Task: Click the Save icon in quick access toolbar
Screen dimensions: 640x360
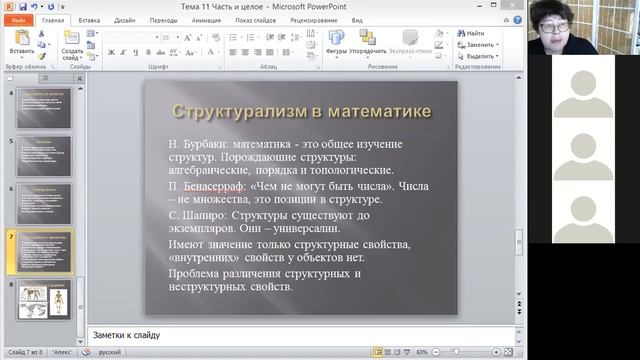Action: tap(23, 7)
